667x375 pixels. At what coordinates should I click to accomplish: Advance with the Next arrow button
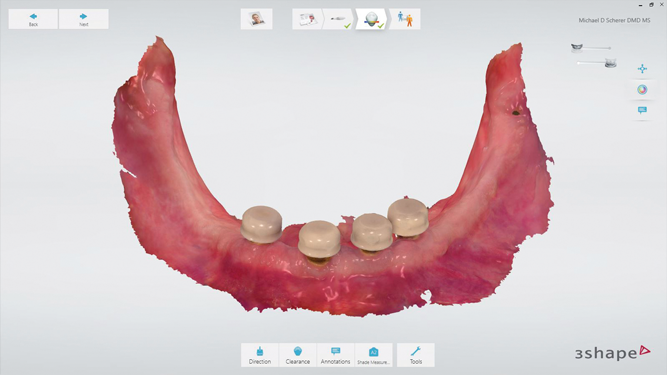83,19
